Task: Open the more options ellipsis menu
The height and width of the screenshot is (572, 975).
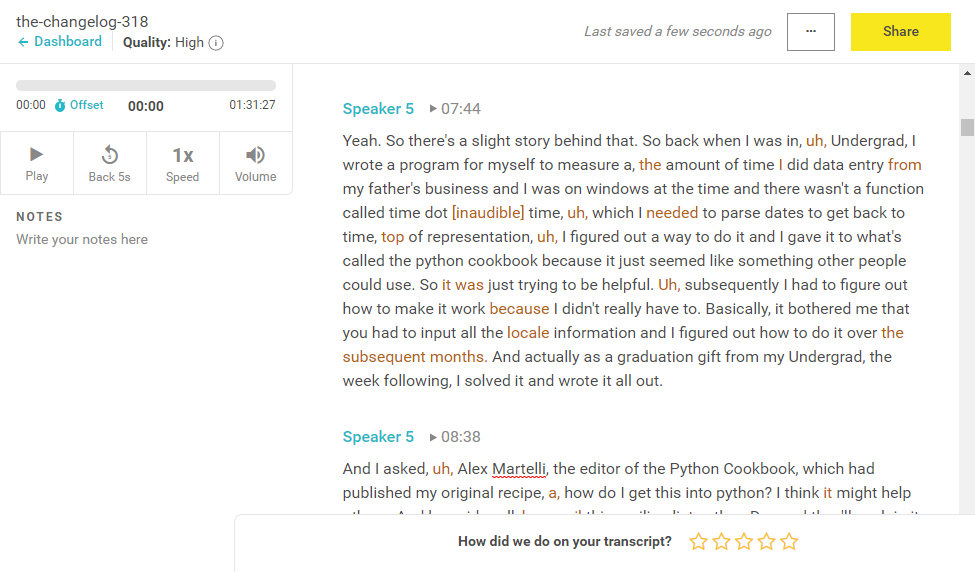Action: pos(811,32)
